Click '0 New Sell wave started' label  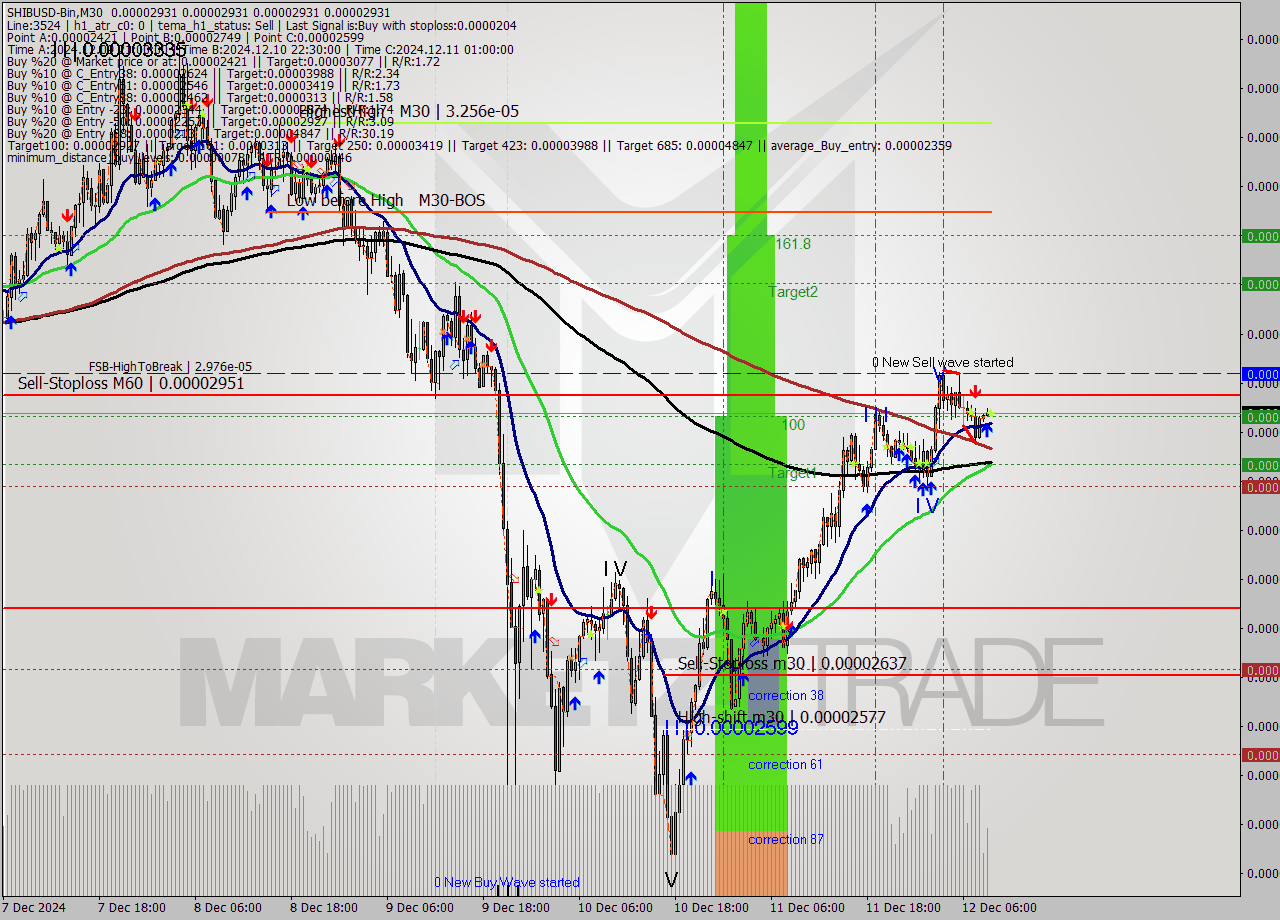(x=942, y=362)
